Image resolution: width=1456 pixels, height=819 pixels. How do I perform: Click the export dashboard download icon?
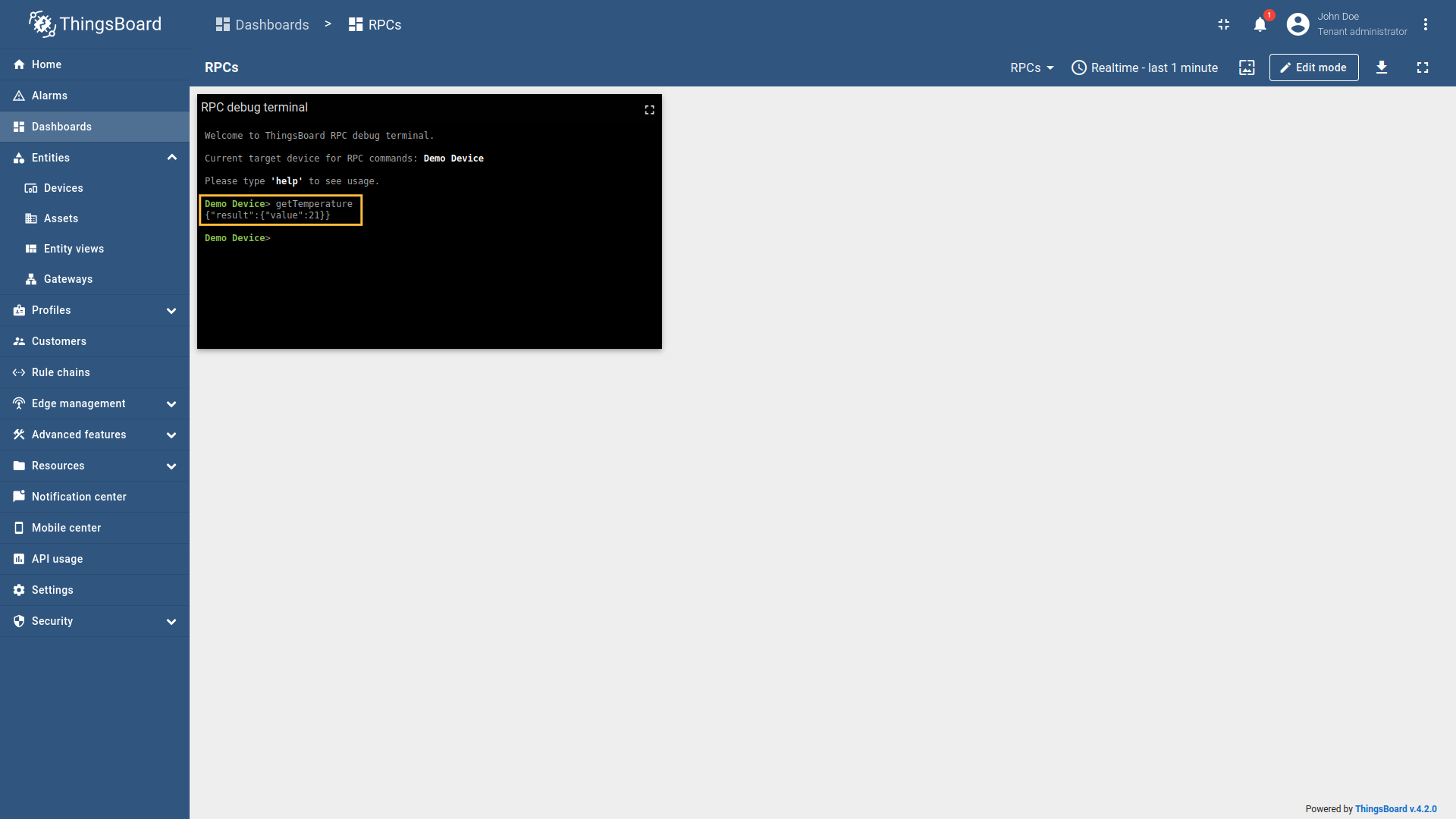coord(1381,67)
